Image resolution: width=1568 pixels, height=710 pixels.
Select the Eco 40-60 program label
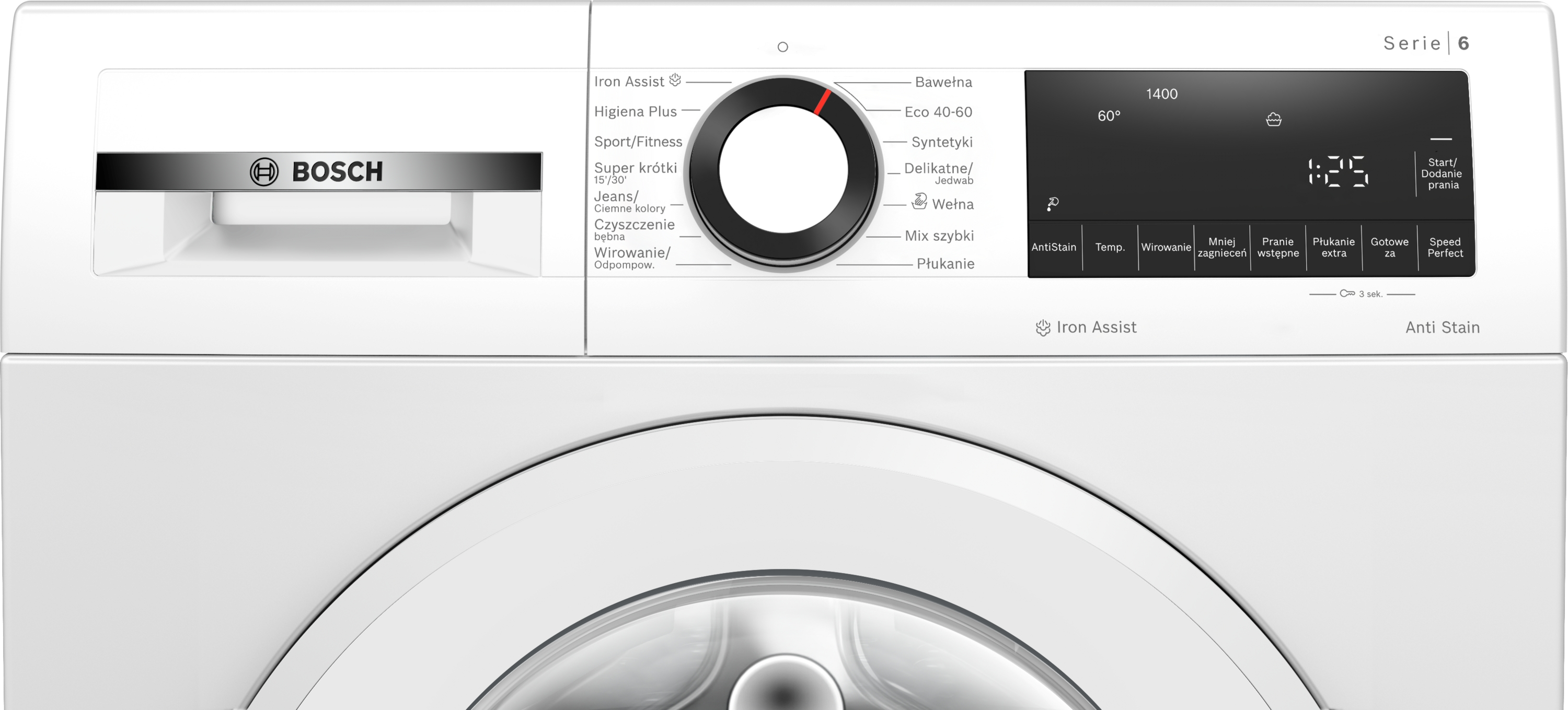[938, 112]
